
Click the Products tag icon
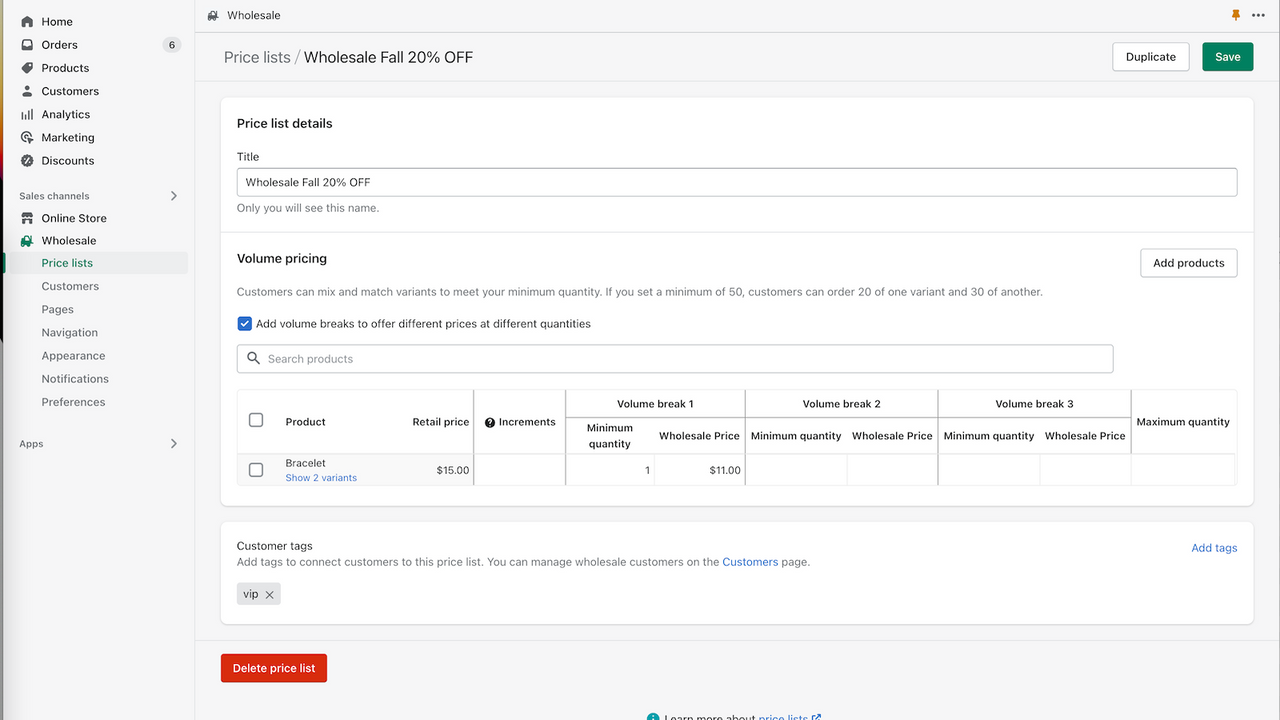27,68
